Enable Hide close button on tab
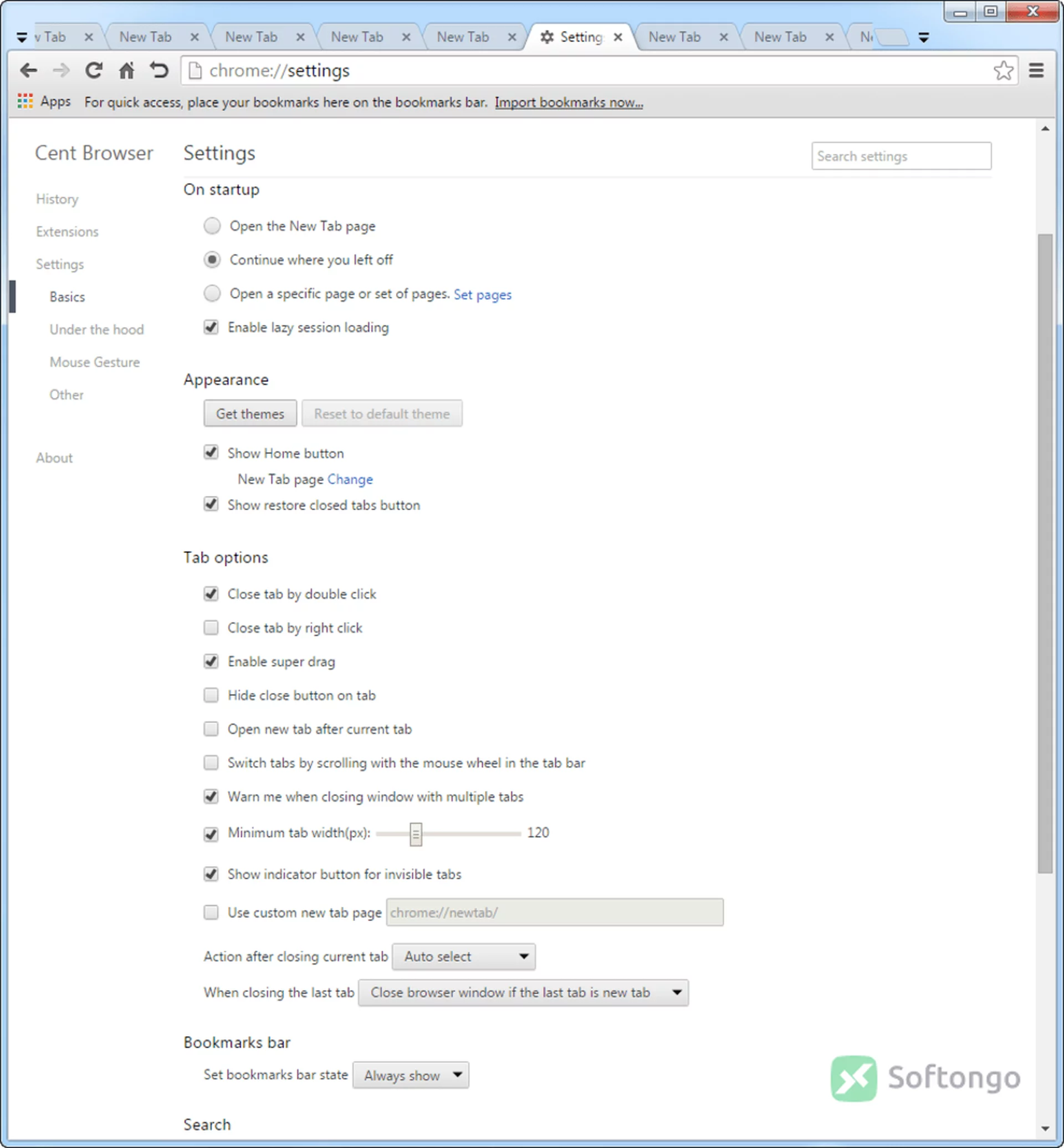The image size is (1064, 1148). coord(211,695)
